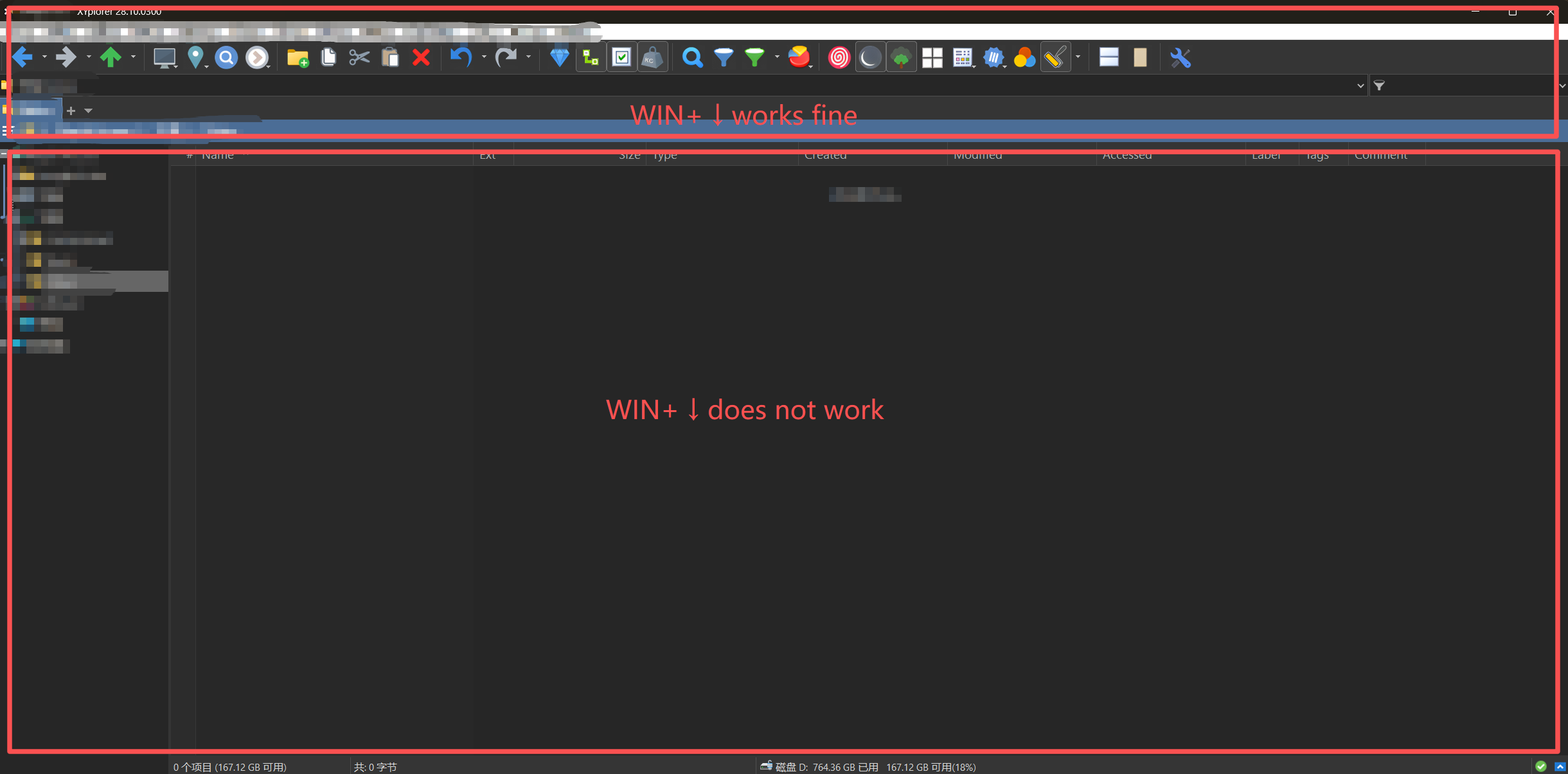Click the red X Delete icon
1568x774 pixels.
click(x=421, y=58)
